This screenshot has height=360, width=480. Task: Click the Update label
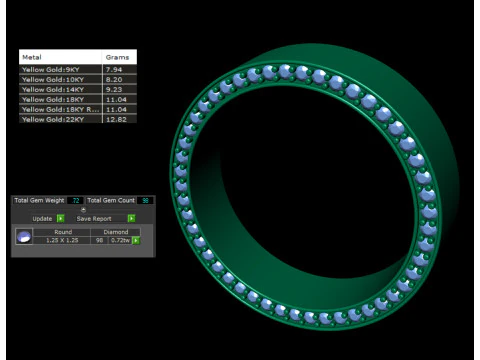pyautogui.click(x=42, y=219)
